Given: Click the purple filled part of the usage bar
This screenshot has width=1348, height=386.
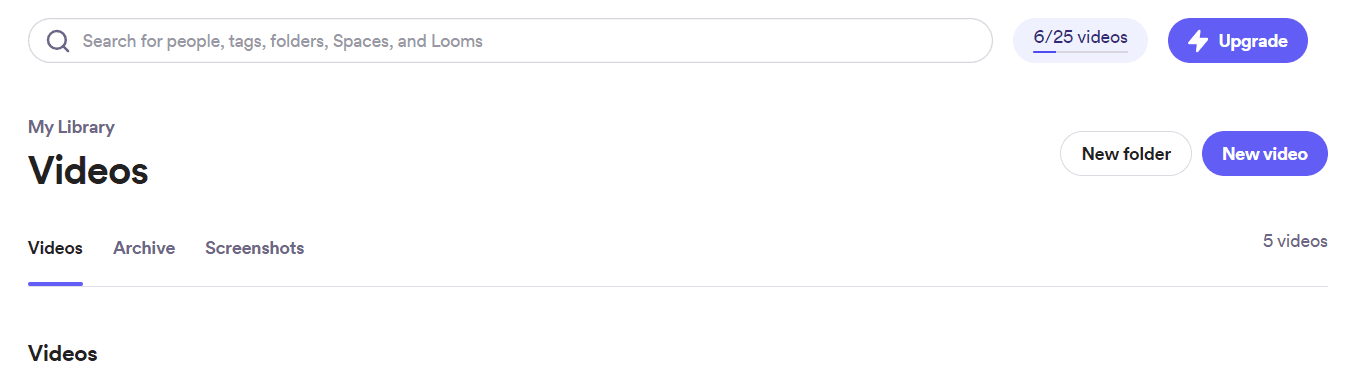Looking at the screenshot, I should pos(1044,51).
